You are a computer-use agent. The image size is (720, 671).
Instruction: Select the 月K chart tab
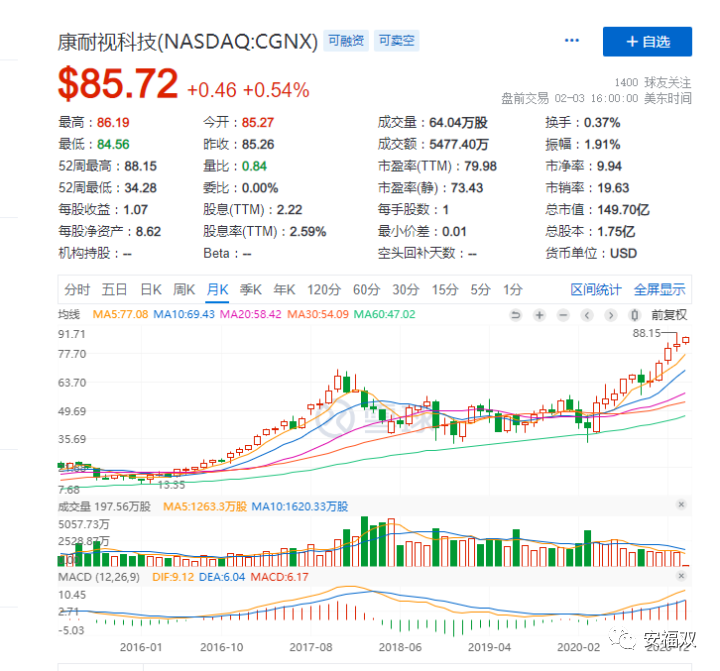coord(217,290)
